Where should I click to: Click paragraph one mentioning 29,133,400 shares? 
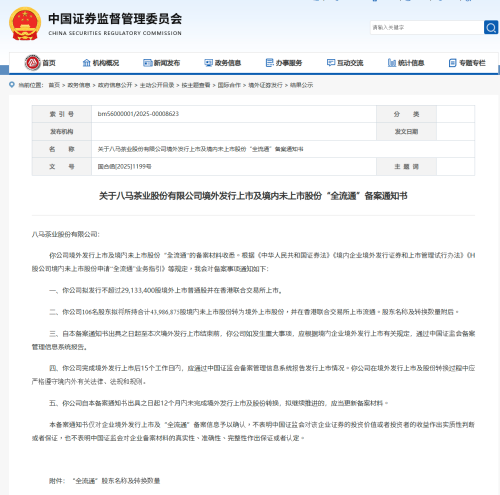(166, 290)
